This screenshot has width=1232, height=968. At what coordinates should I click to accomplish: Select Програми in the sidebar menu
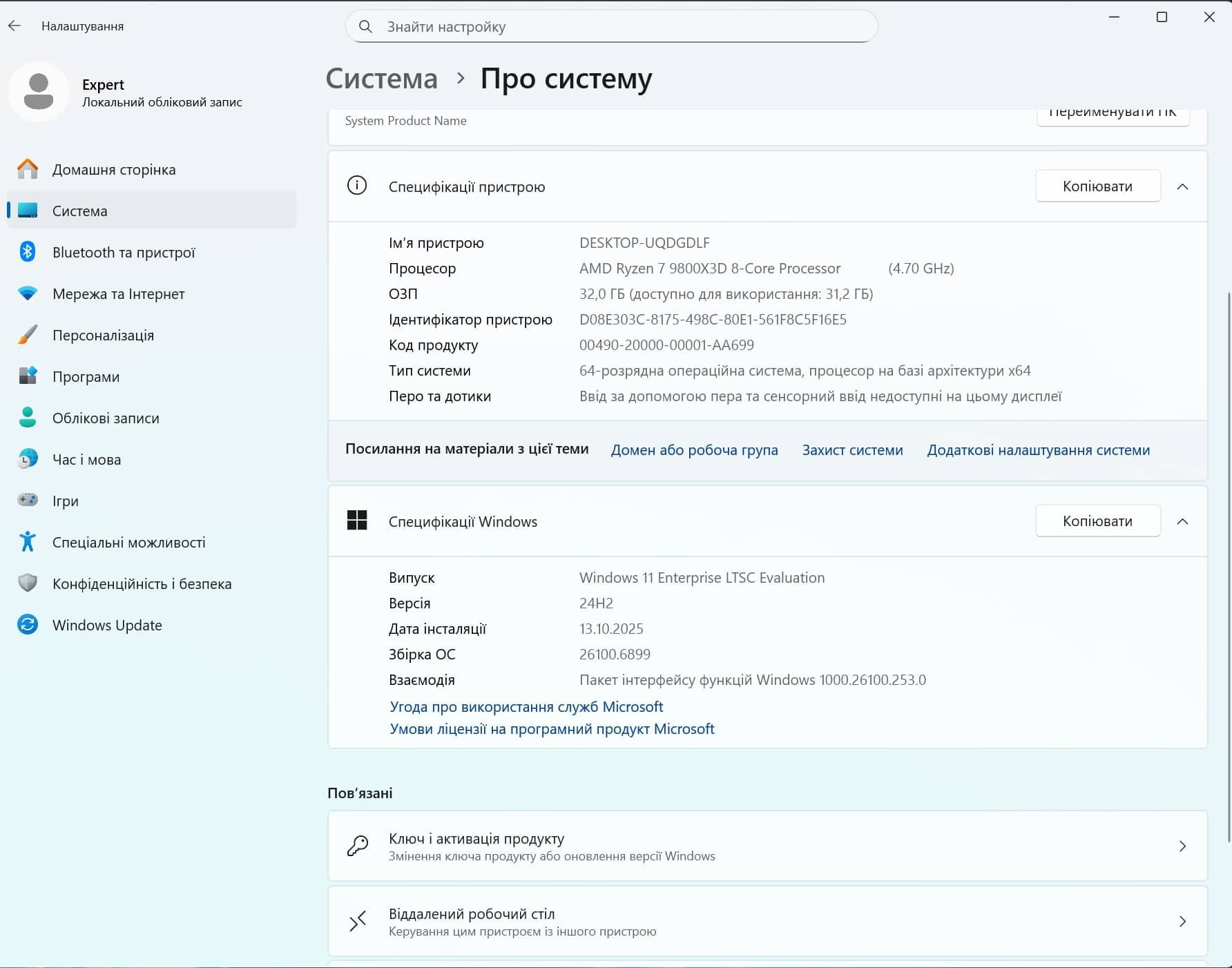(86, 376)
